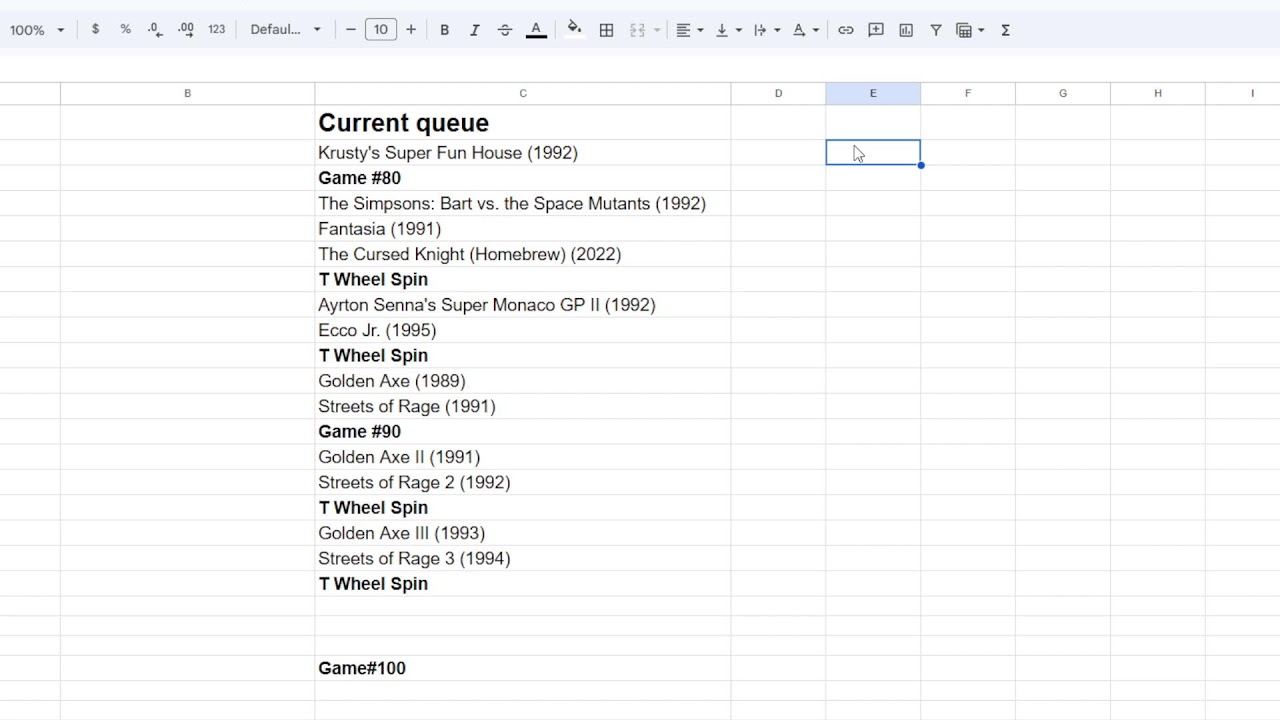Click the merge cells icon

(637, 30)
